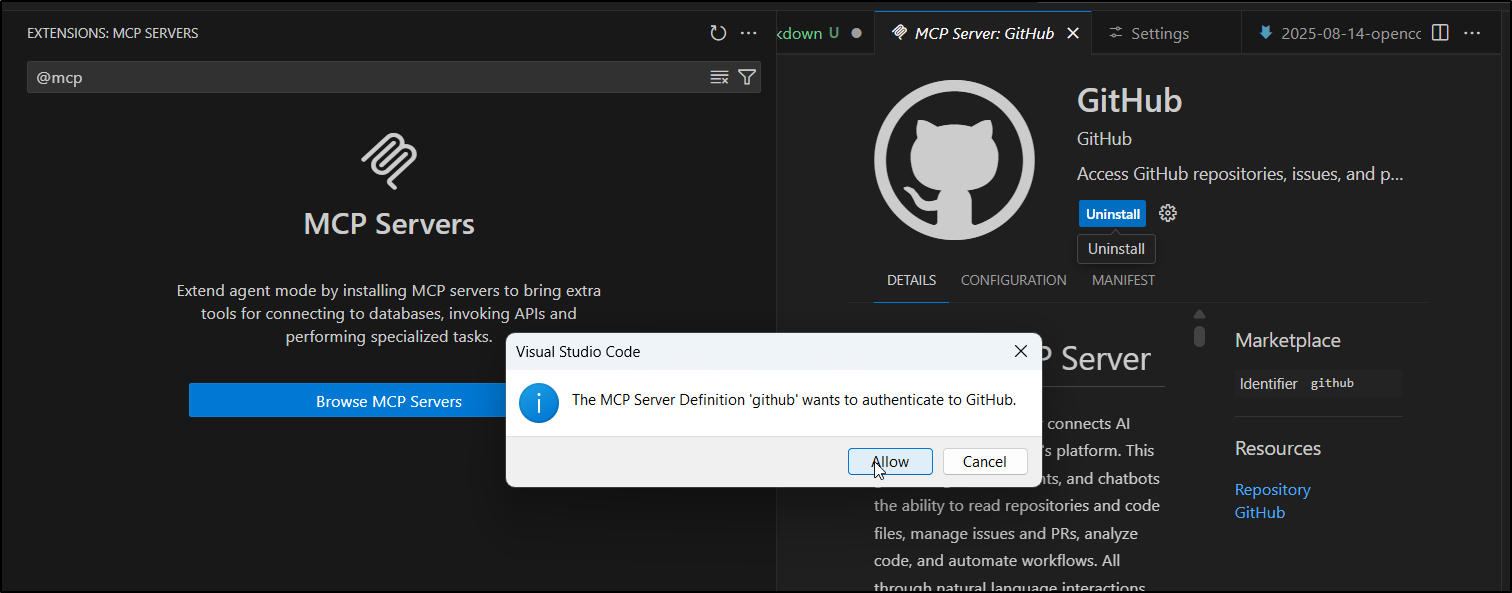1512x593 pixels.
Task: Clear the extensions search results
Action: tap(719, 77)
